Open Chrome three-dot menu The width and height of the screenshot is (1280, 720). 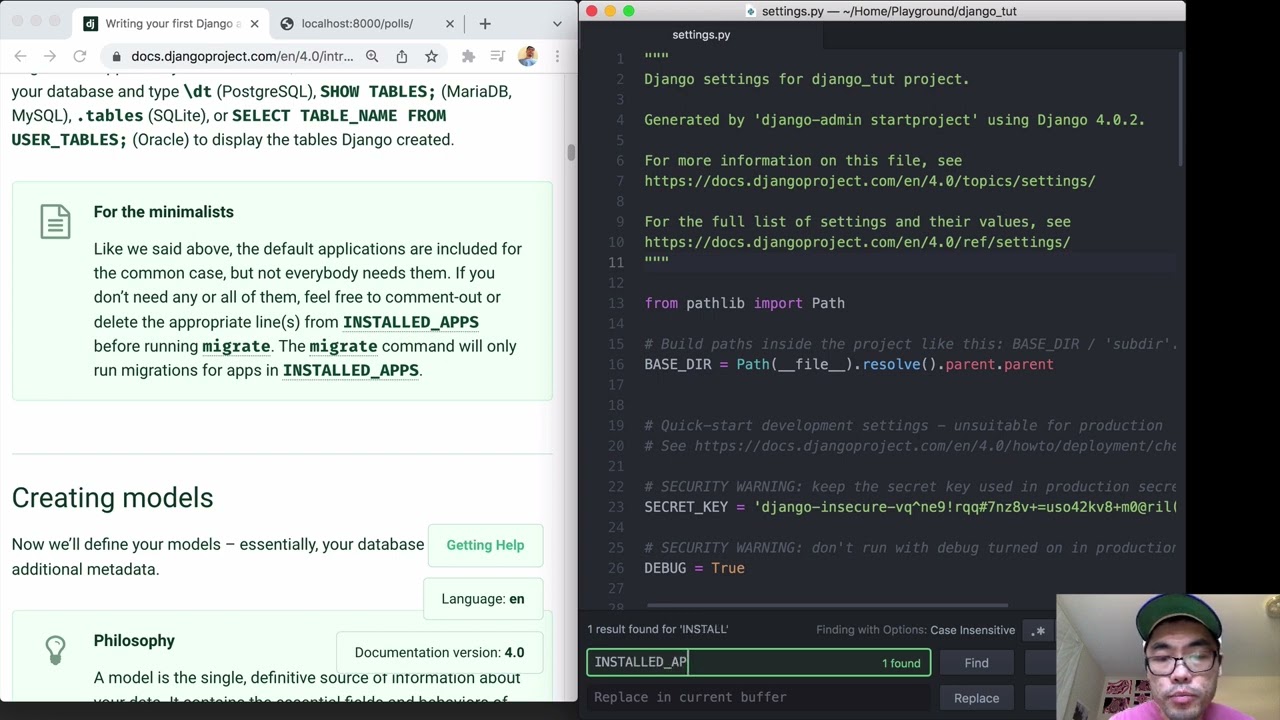click(557, 57)
